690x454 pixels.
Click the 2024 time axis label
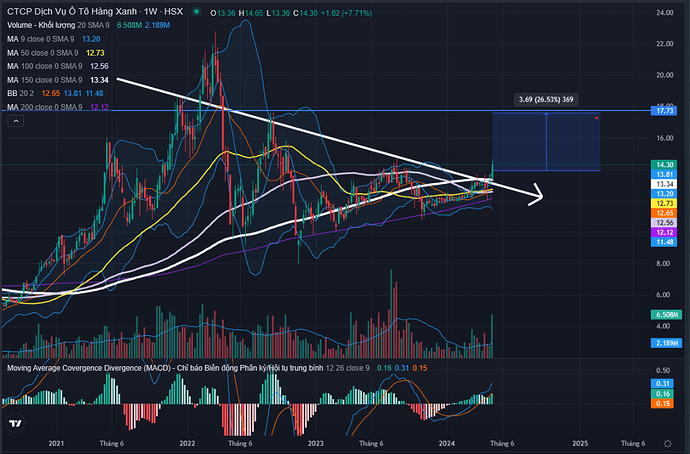[447, 443]
